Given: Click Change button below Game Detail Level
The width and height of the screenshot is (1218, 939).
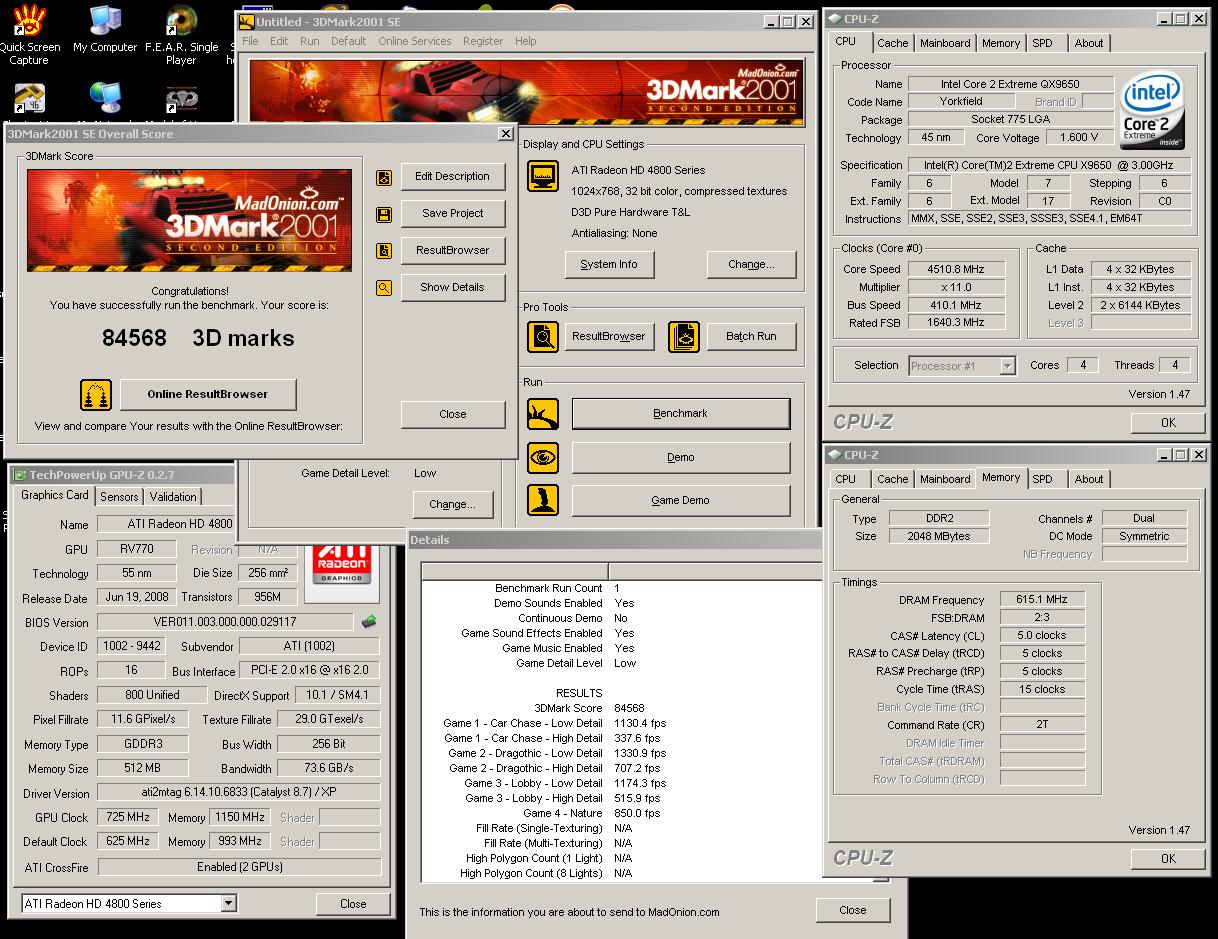Looking at the screenshot, I should click(452, 504).
